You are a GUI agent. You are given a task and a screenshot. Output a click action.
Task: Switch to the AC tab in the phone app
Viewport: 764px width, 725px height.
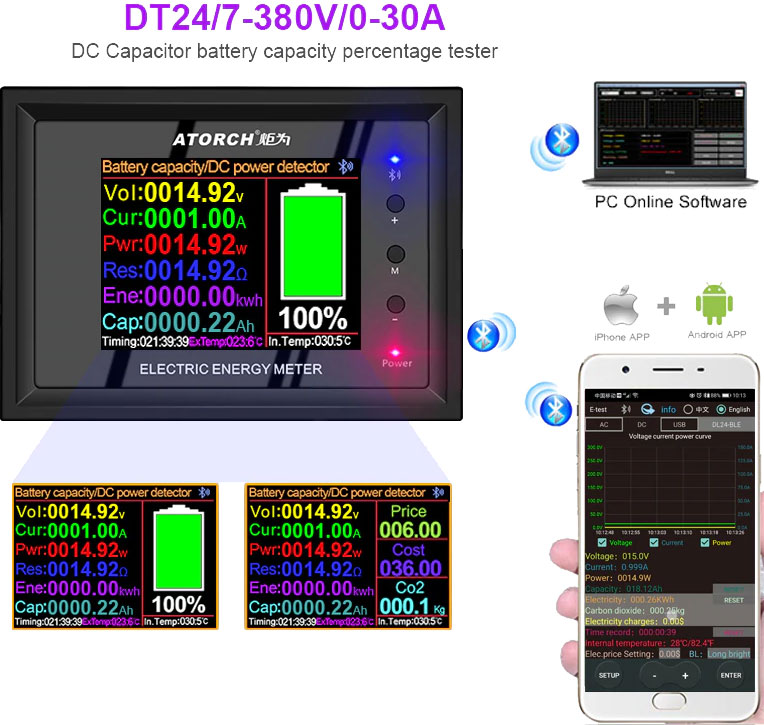[x=604, y=424]
